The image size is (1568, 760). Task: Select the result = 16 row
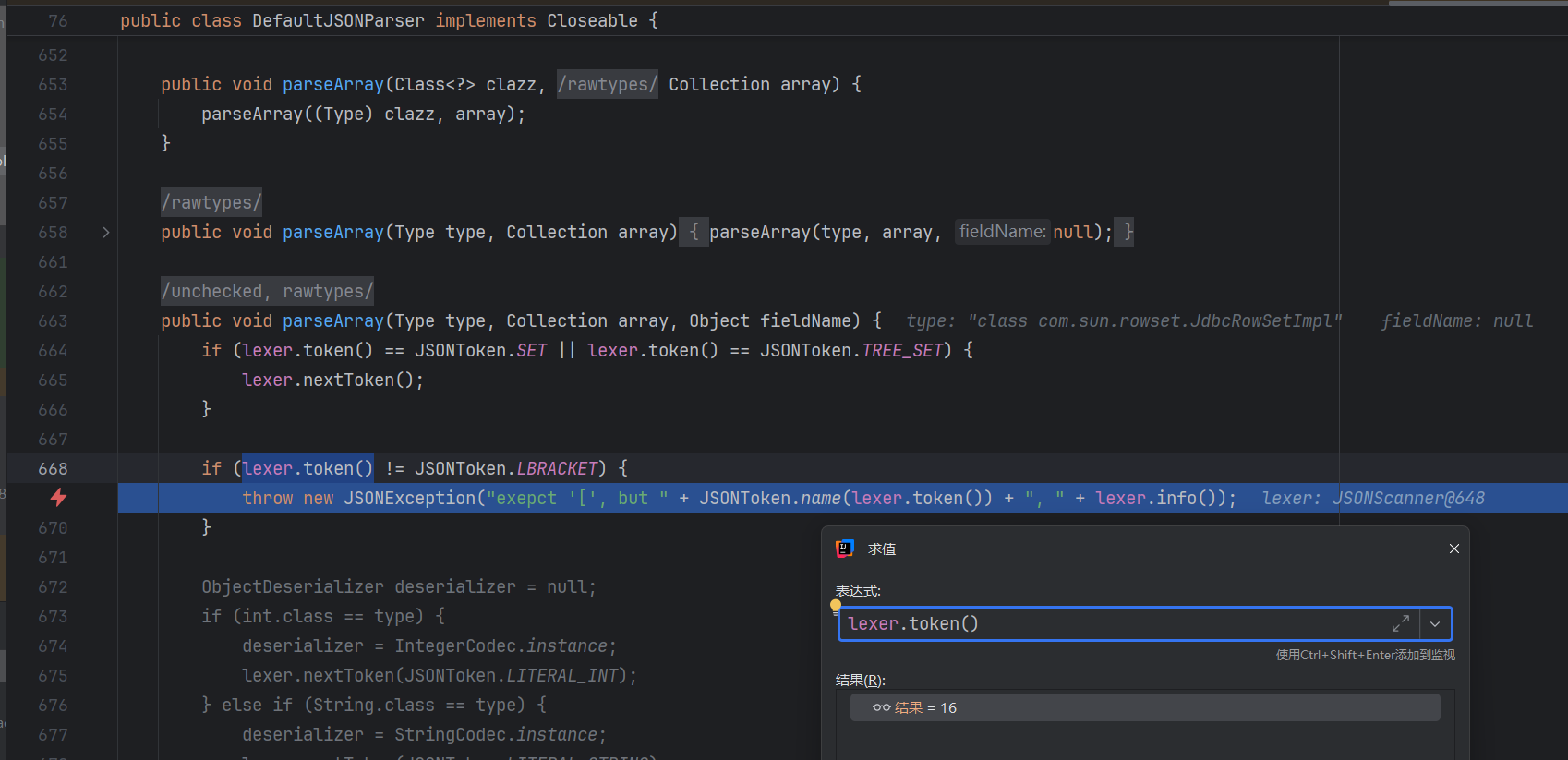(x=1145, y=708)
